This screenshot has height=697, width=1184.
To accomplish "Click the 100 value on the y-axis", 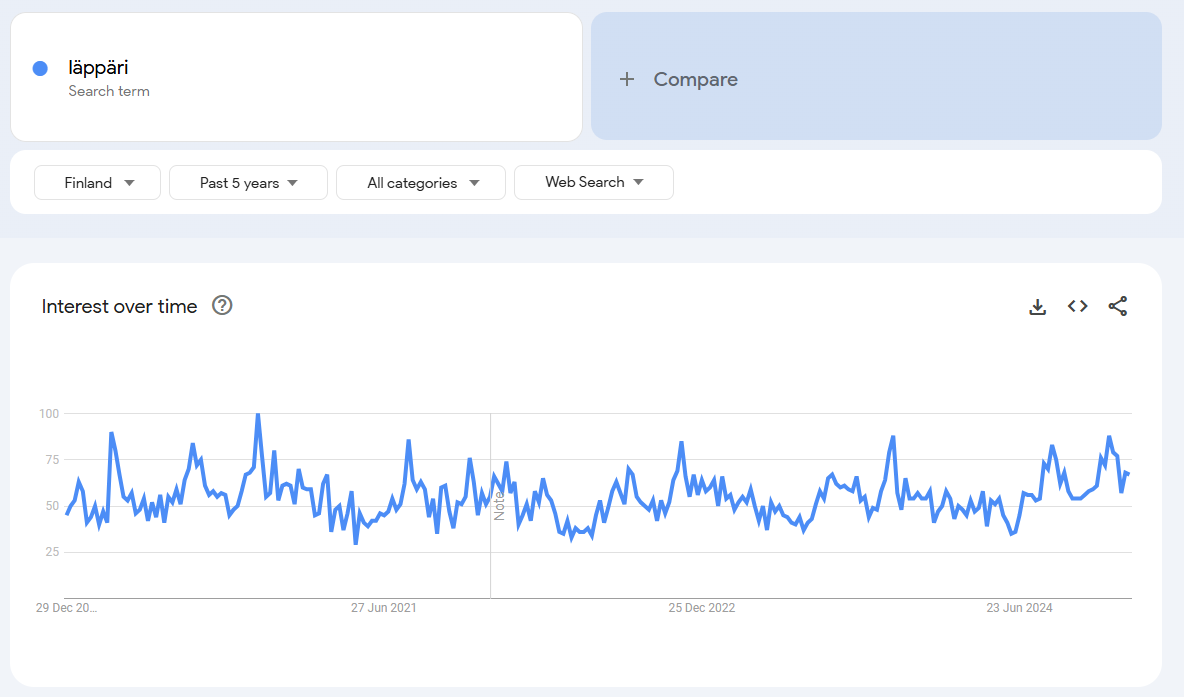I will point(49,414).
